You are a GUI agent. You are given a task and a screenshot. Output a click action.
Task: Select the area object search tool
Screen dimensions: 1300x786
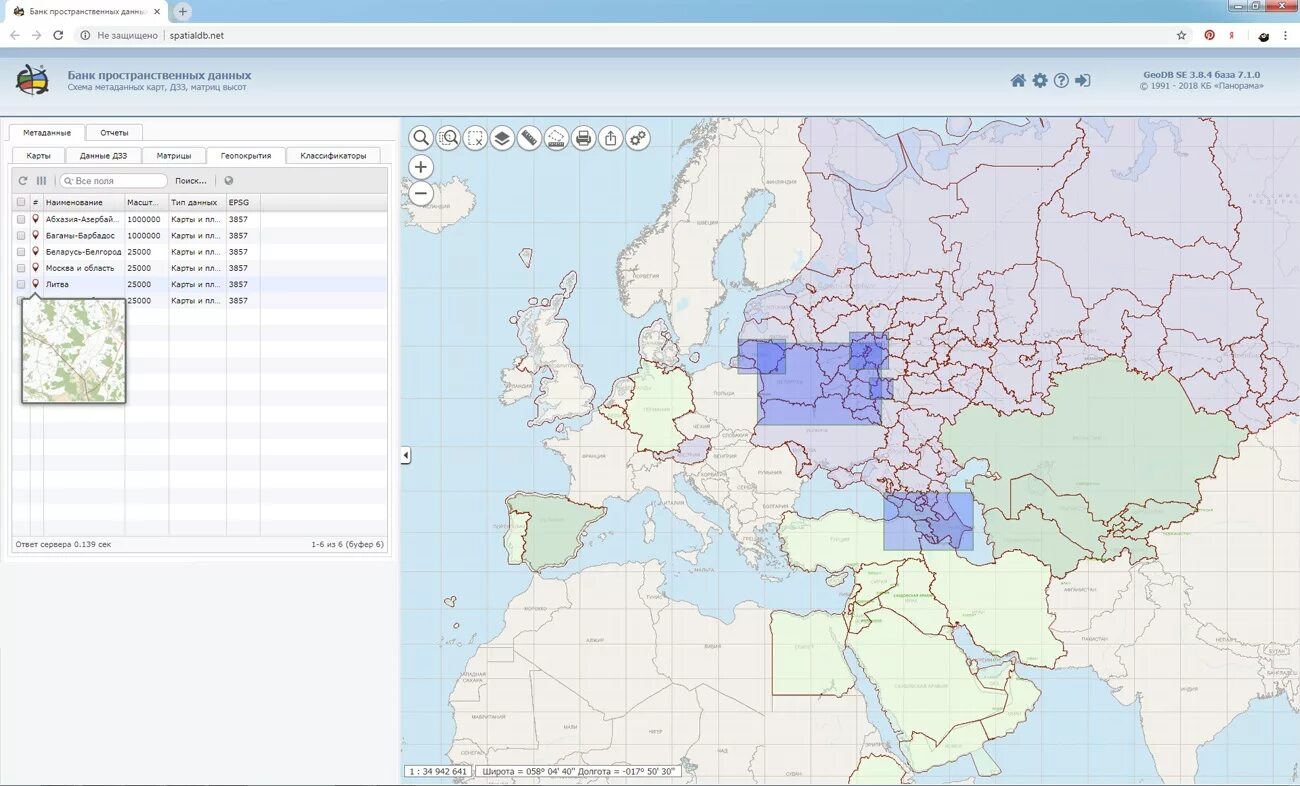click(x=448, y=138)
